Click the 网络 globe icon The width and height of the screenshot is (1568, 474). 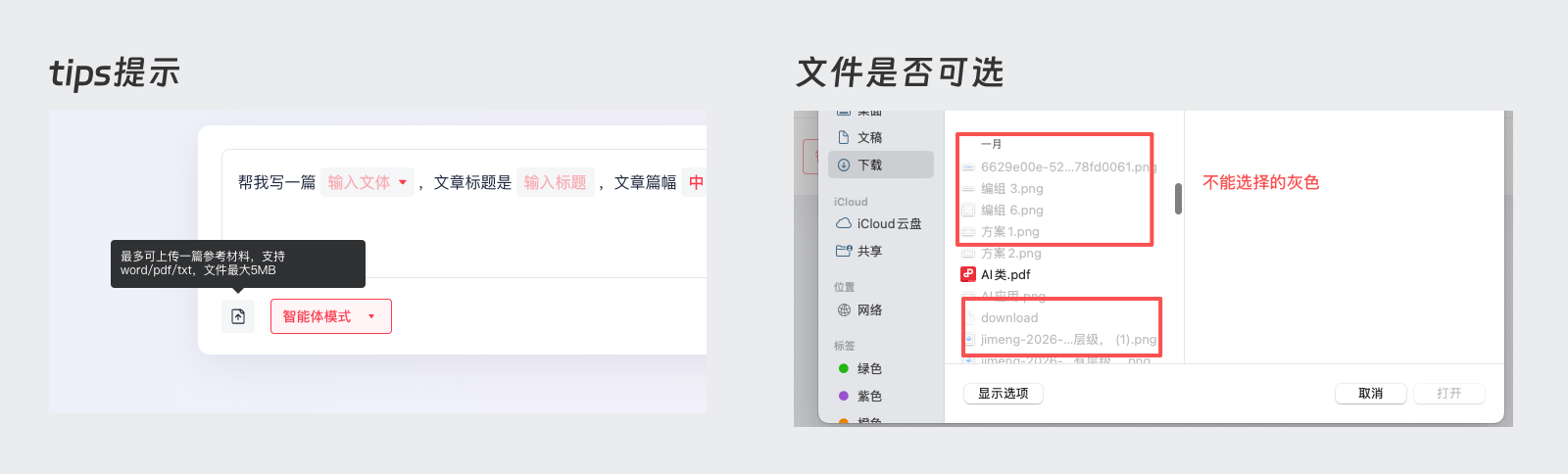(844, 309)
